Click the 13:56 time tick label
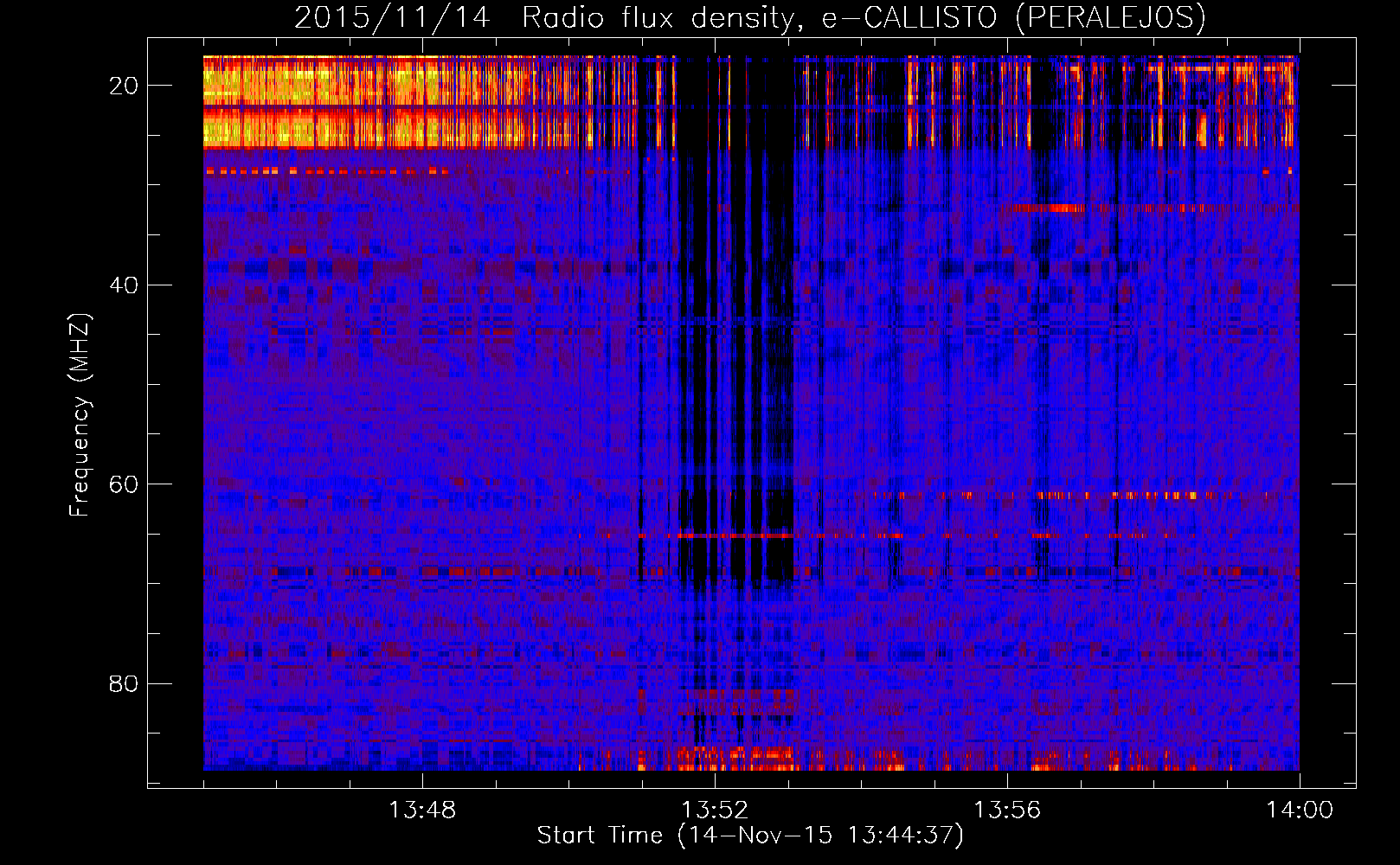Image resolution: width=1400 pixels, height=865 pixels. pos(1007,811)
